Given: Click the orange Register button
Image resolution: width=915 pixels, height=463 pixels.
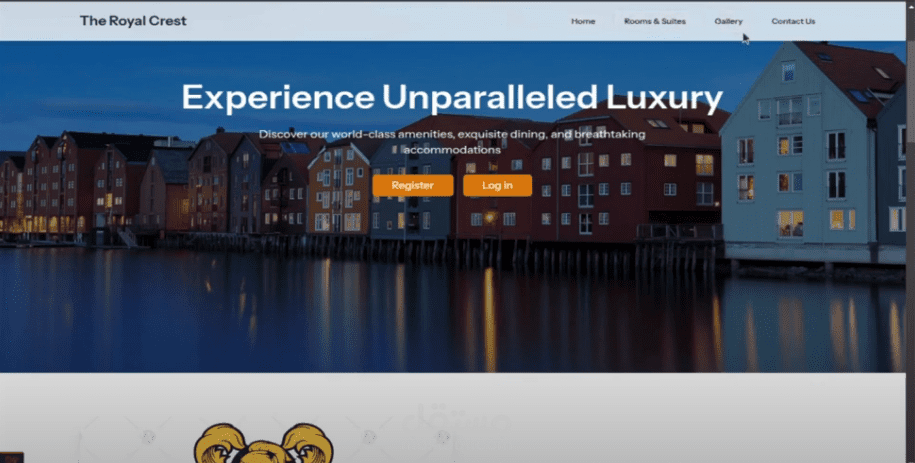Looking at the screenshot, I should pos(413,185).
